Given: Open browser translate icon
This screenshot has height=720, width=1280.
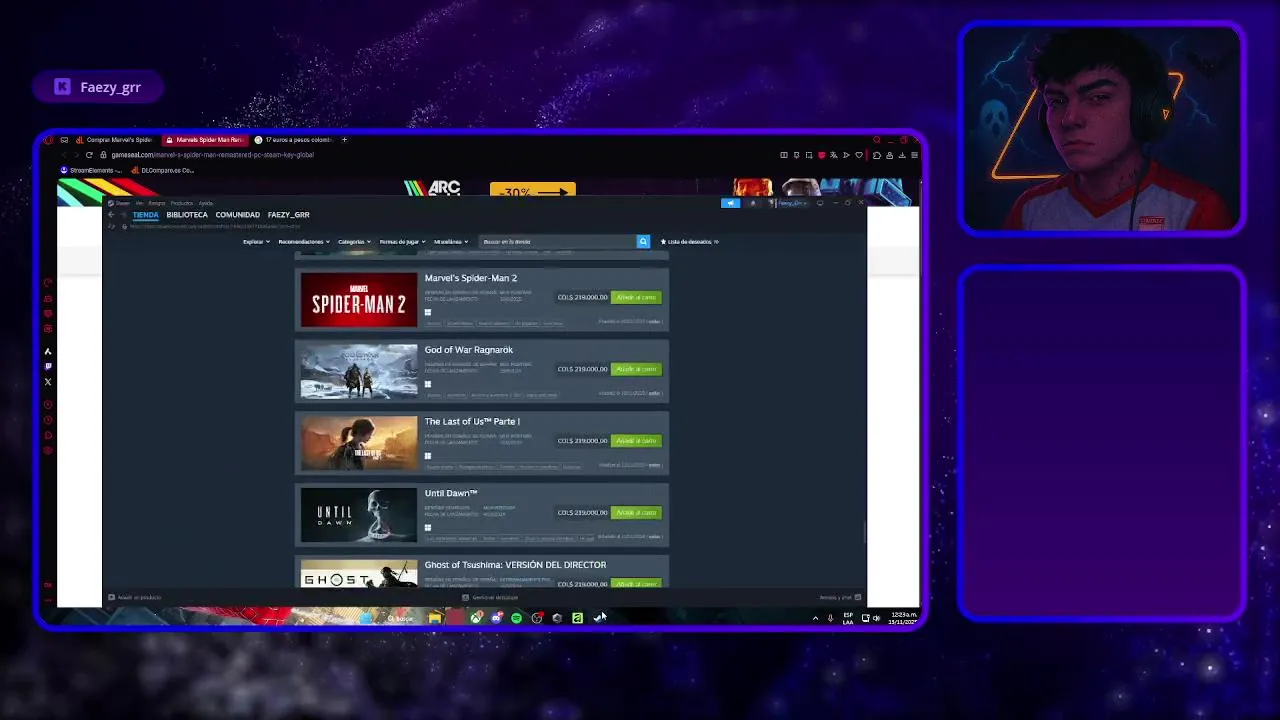Looking at the screenshot, I should [x=834, y=155].
